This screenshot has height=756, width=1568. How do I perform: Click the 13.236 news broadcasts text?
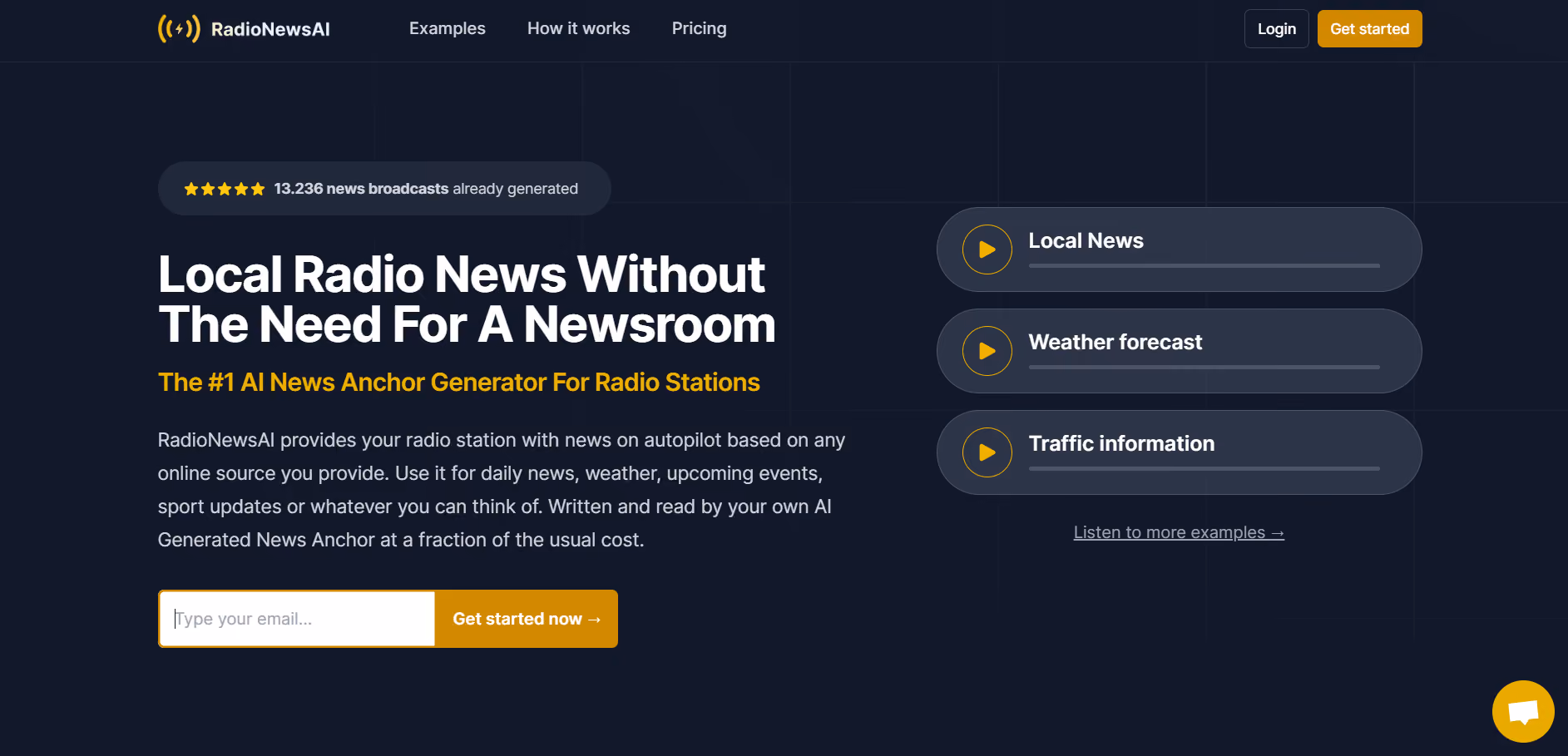tap(362, 189)
